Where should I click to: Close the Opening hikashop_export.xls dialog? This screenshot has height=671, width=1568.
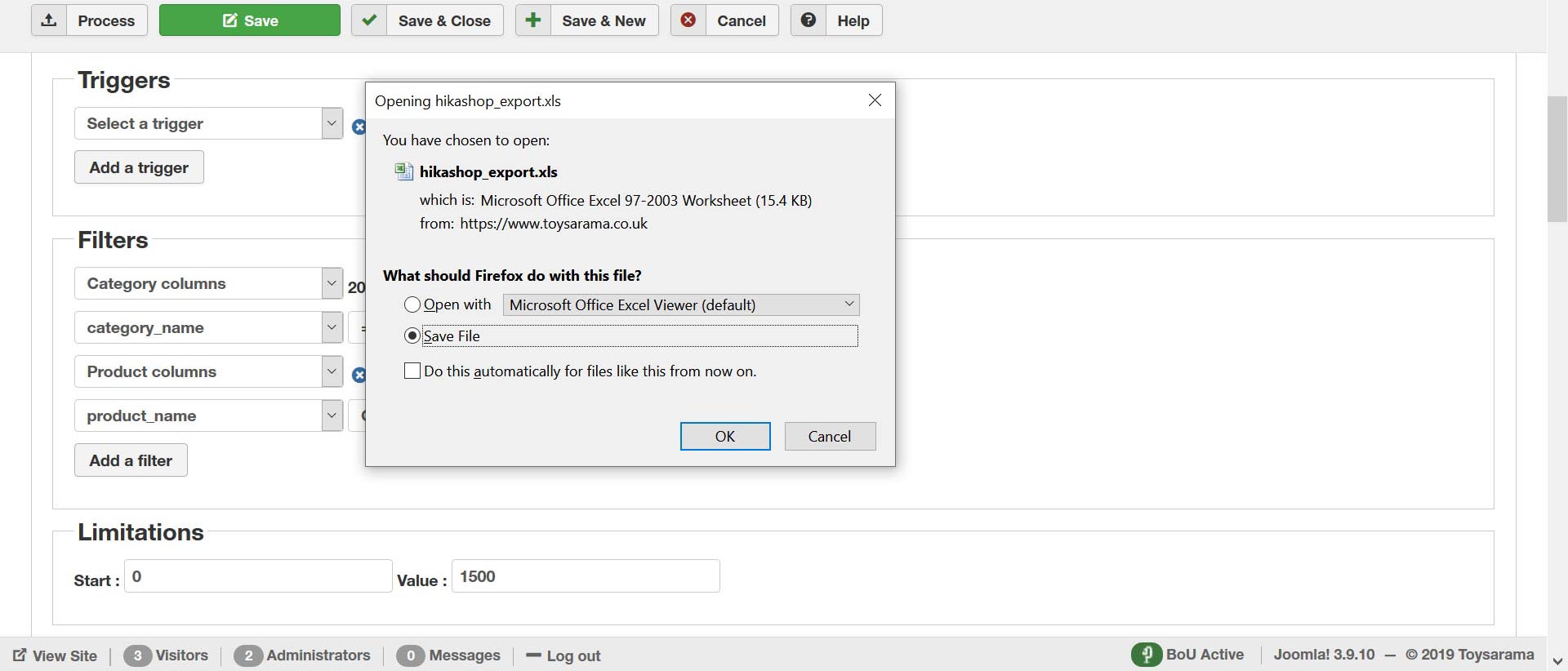(x=875, y=100)
